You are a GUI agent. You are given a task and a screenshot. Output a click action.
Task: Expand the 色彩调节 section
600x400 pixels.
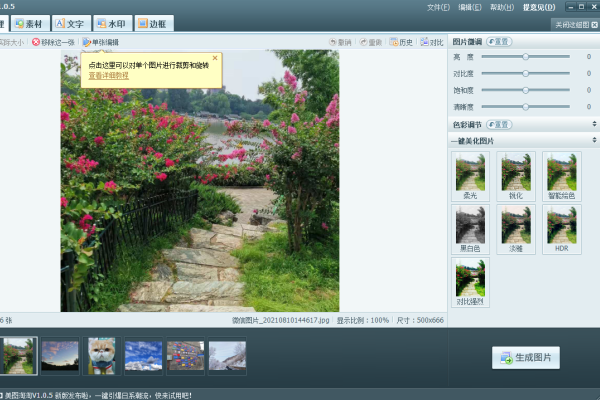pos(594,124)
